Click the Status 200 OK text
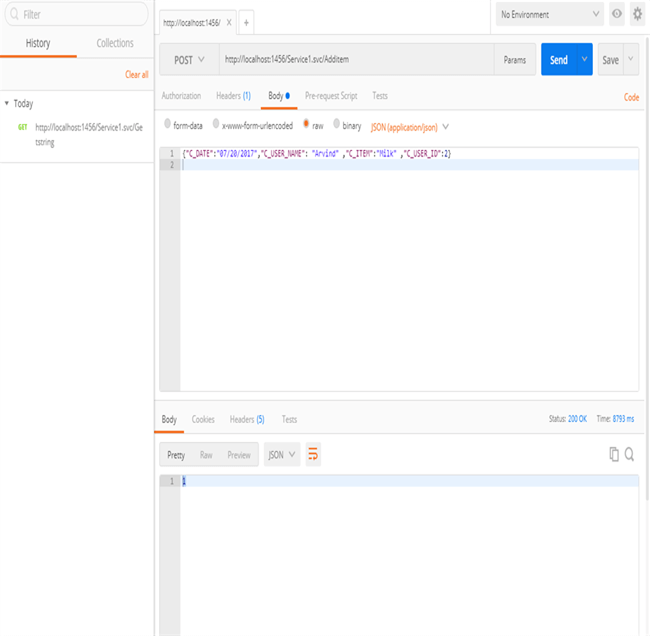The image size is (650, 636). coord(568,419)
